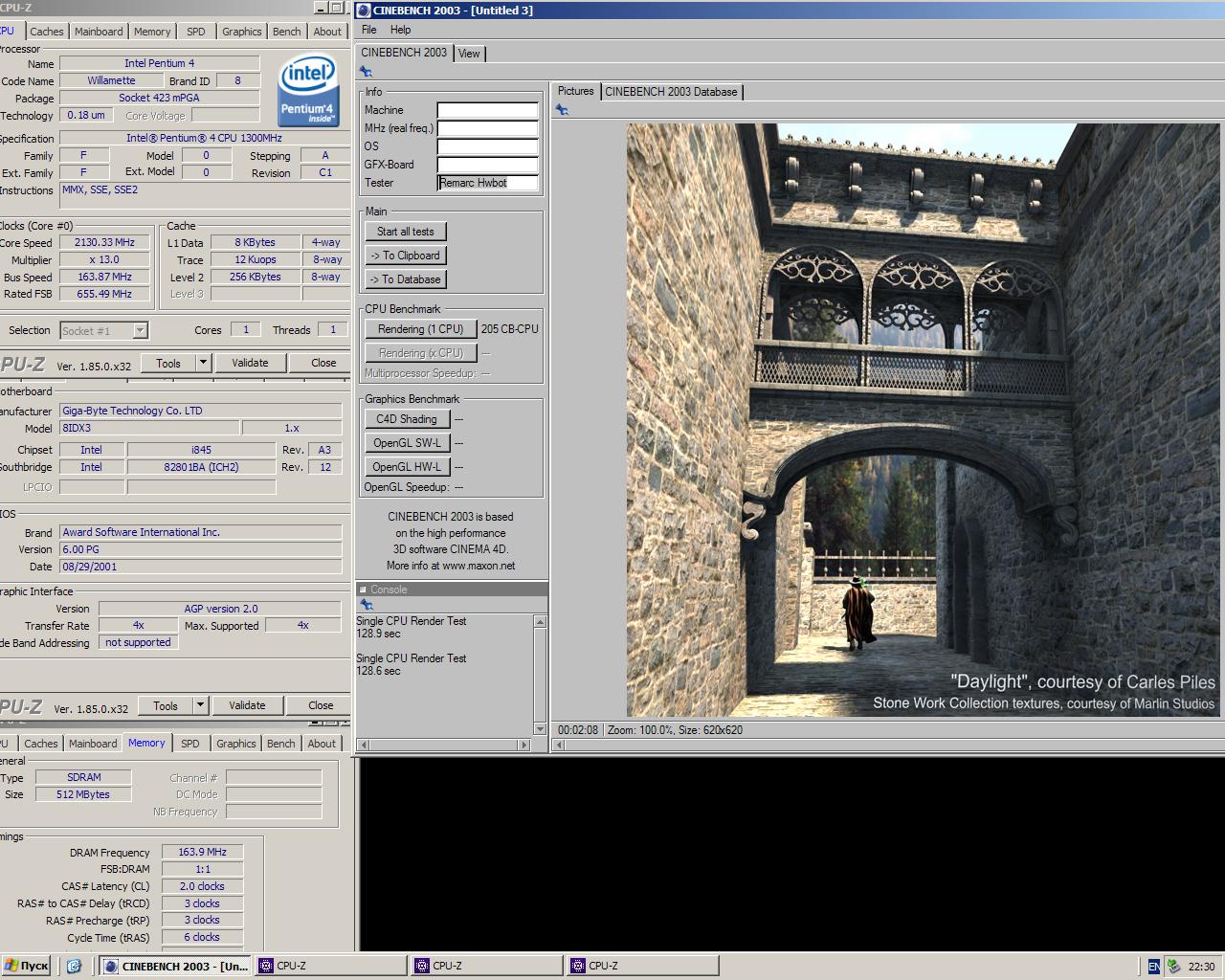Activate the third CPU-Z taskbar item
The height and width of the screenshot is (980, 1225).
coord(643,966)
